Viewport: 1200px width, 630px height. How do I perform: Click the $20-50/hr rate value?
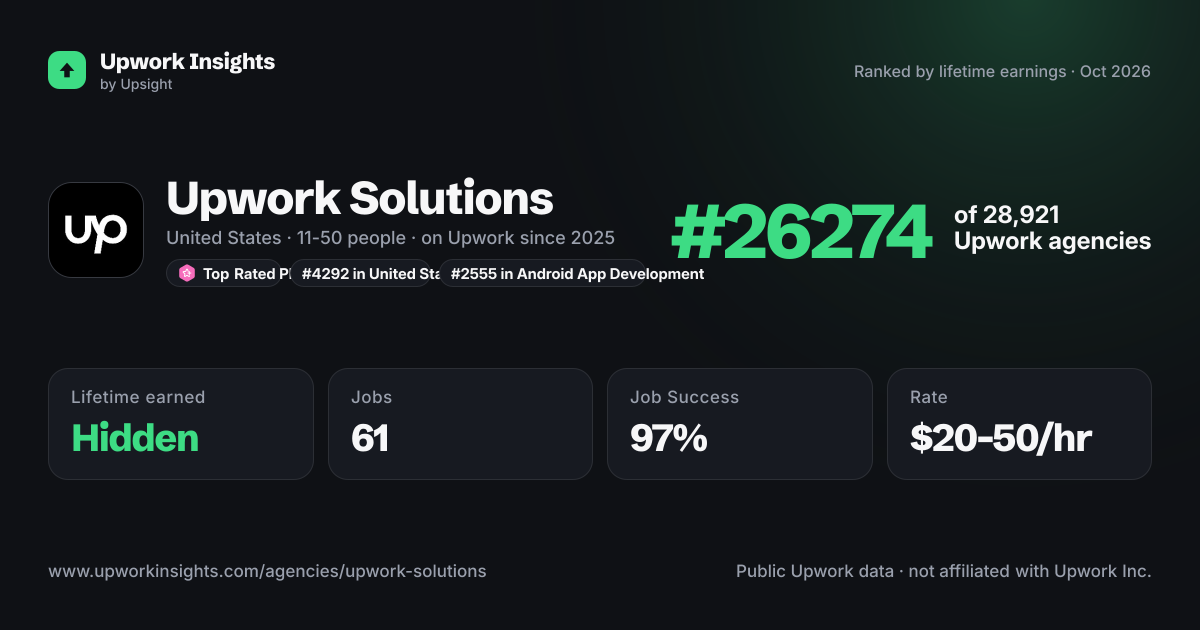(1001, 438)
